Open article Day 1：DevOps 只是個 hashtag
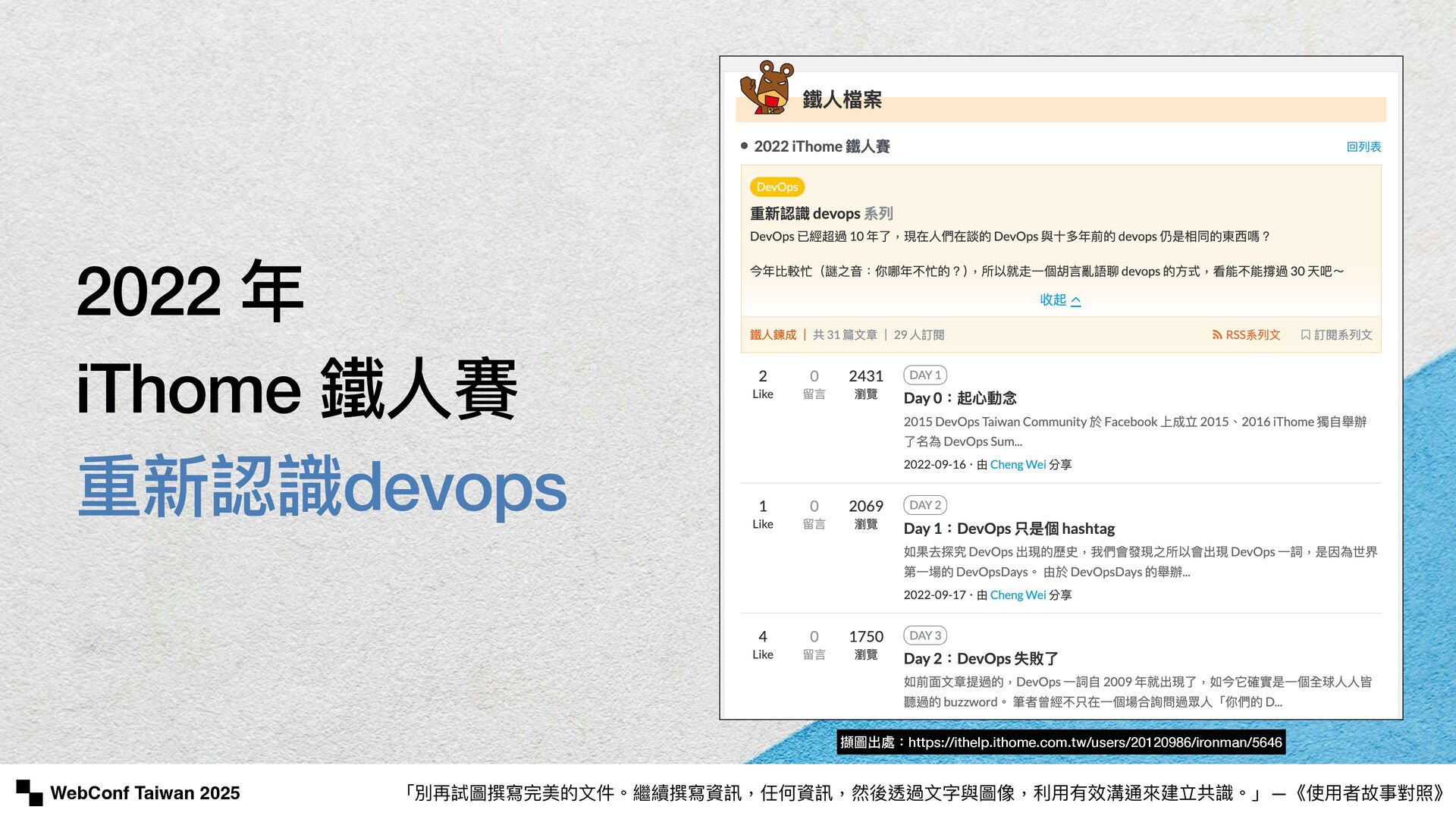 click(x=1009, y=529)
